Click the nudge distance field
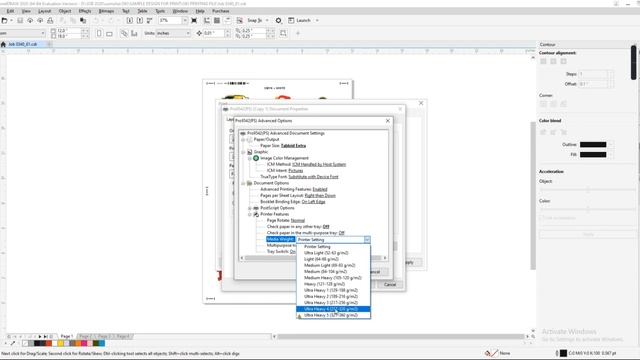This screenshot has width=640, height=360. coord(213,33)
